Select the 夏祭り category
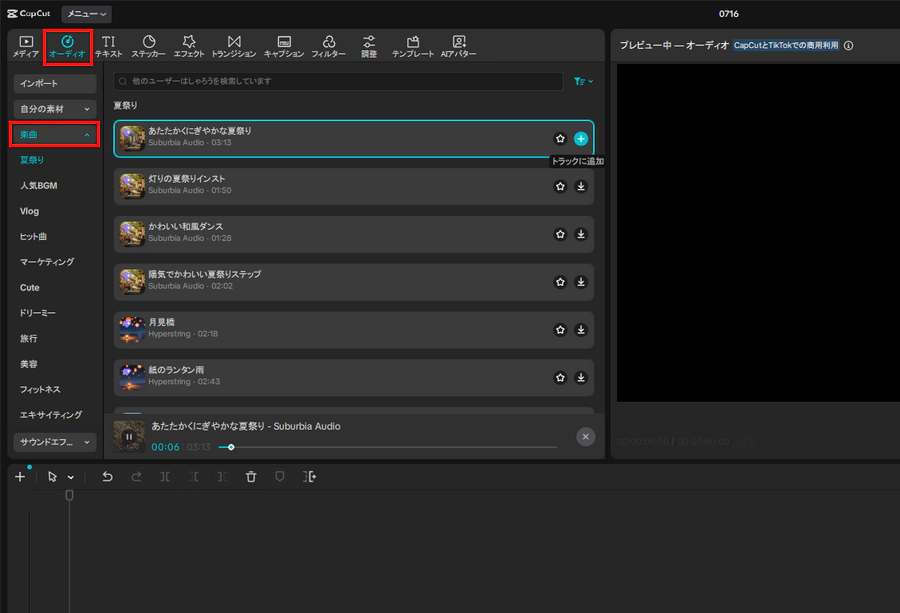900x613 pixels. 32,160
